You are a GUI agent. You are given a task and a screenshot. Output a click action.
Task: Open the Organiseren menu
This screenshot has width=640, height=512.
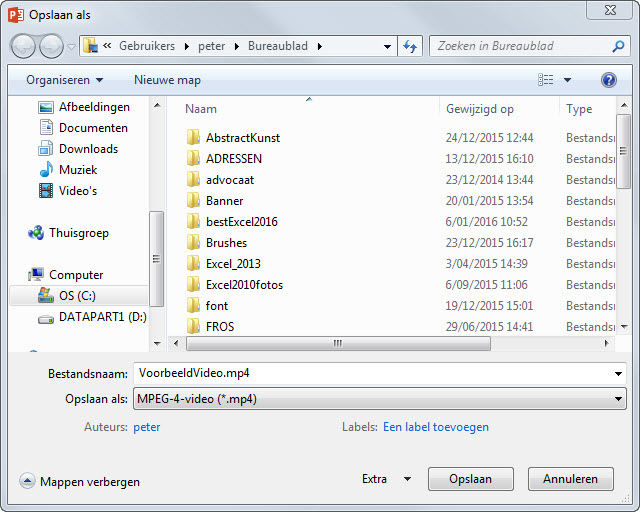tap(64, 80)
